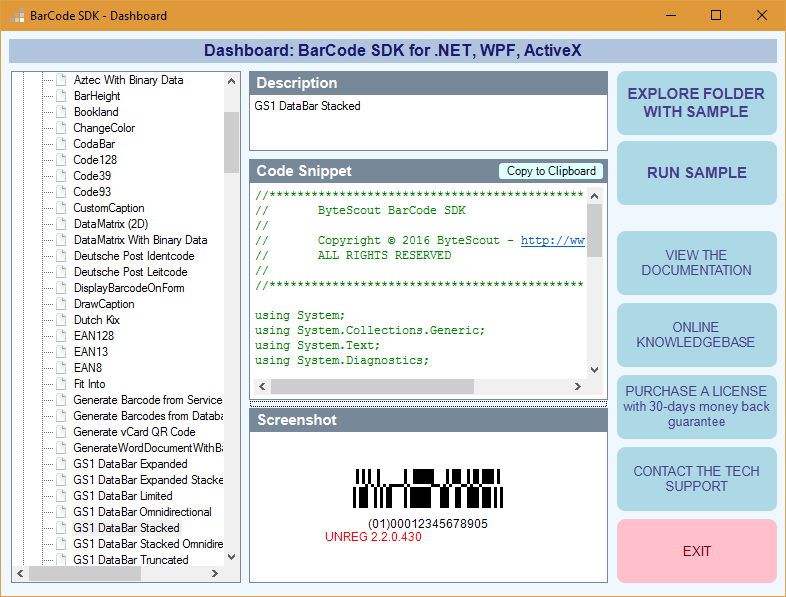
Task: Select the DataMatrix With Binary Data sample
Action: click(x=140, y=240)
